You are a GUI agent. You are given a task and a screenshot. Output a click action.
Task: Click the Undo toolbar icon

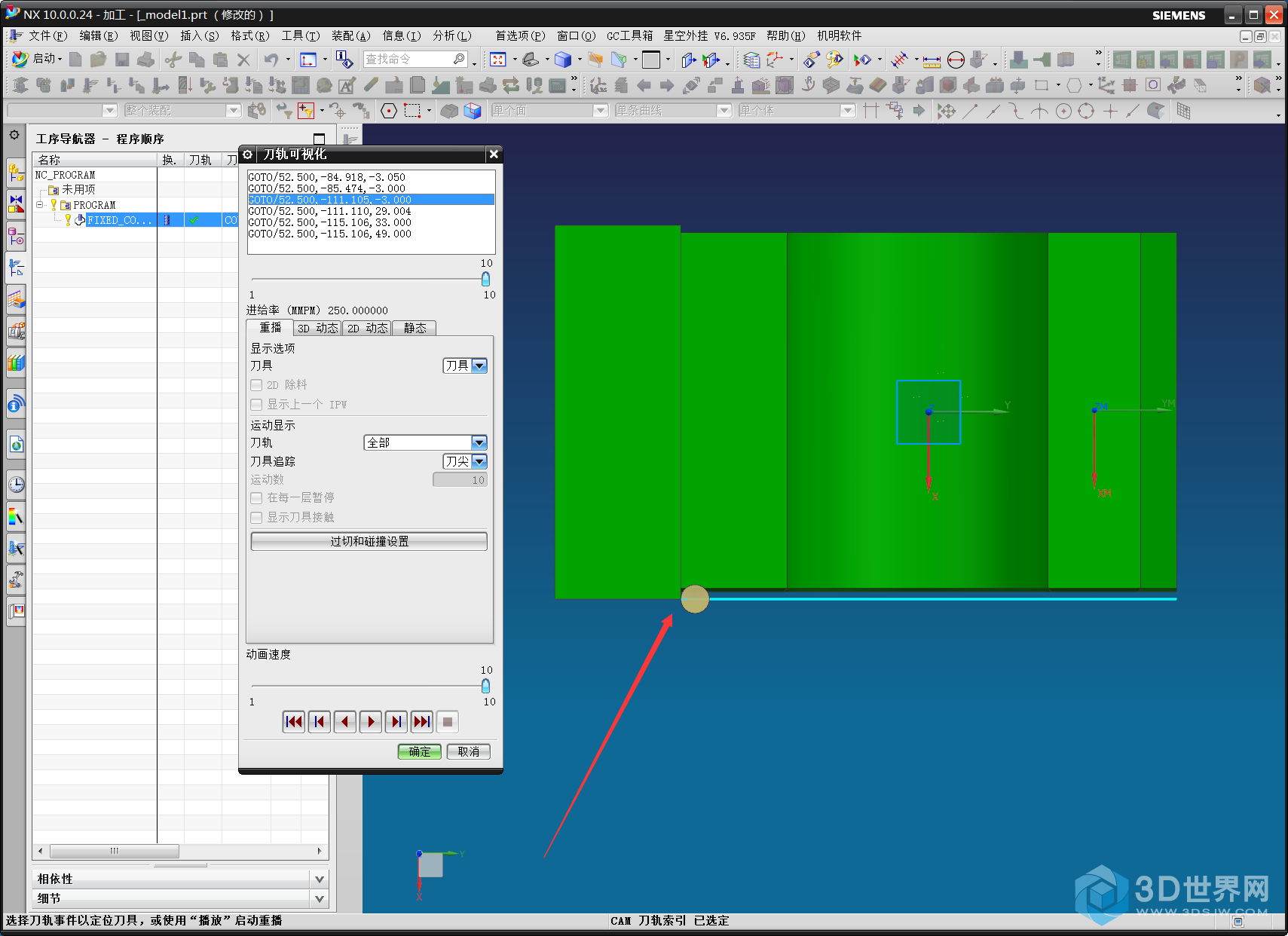[271, 60]
